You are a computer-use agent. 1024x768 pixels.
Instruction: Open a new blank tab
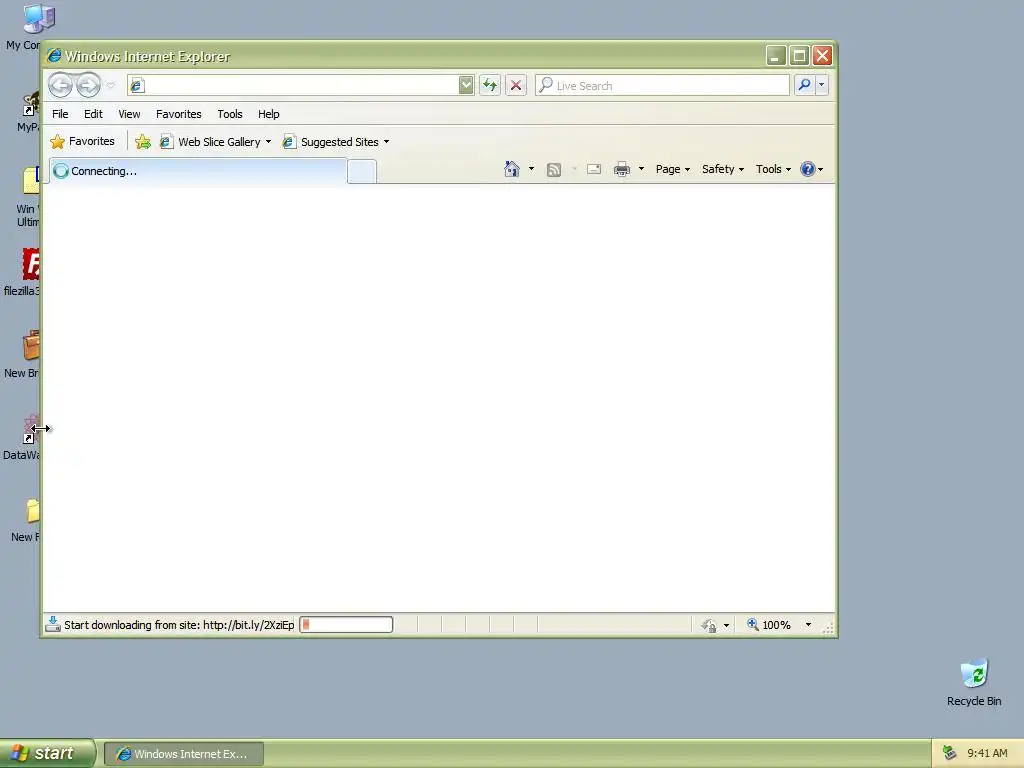362,172
